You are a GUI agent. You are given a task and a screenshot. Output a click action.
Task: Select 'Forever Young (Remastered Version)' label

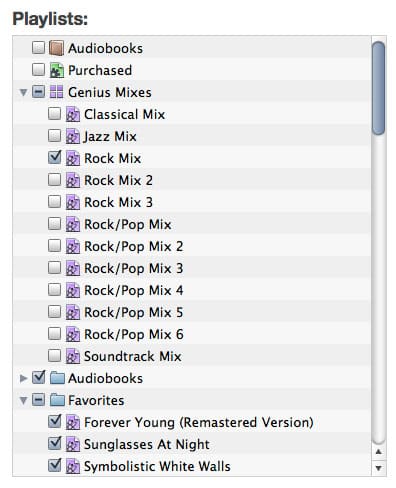(199, 422)
